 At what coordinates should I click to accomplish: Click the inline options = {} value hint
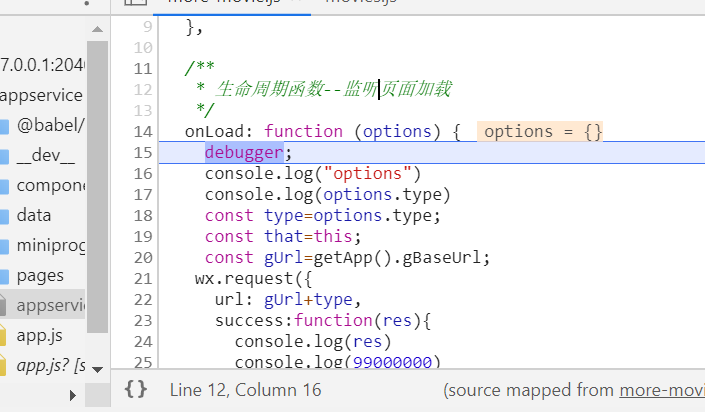pos(542,131)
